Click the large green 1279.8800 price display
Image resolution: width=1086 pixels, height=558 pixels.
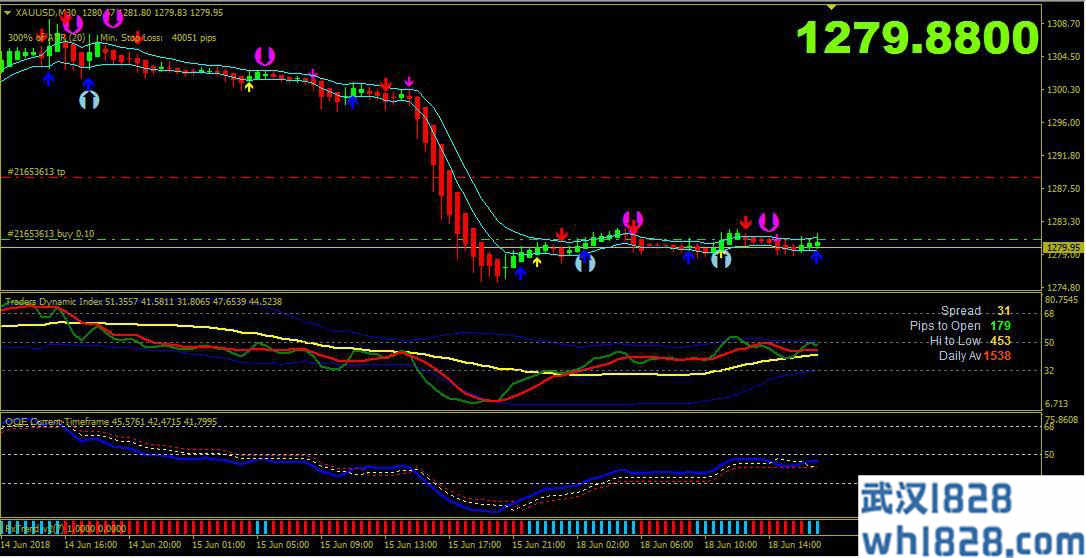[x=917, y=39]
